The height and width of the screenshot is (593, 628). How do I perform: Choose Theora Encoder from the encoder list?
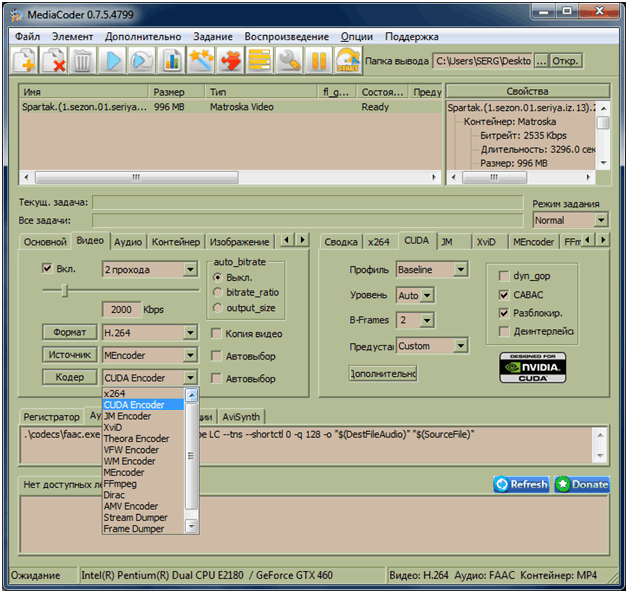(136, 439)
